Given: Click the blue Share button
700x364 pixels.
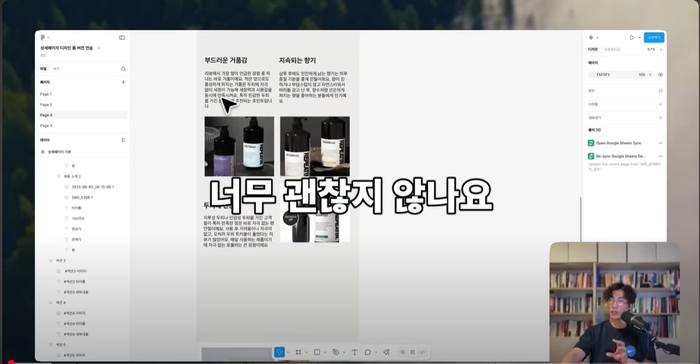Looking at the screenshot, I should [x=654, y=38].
